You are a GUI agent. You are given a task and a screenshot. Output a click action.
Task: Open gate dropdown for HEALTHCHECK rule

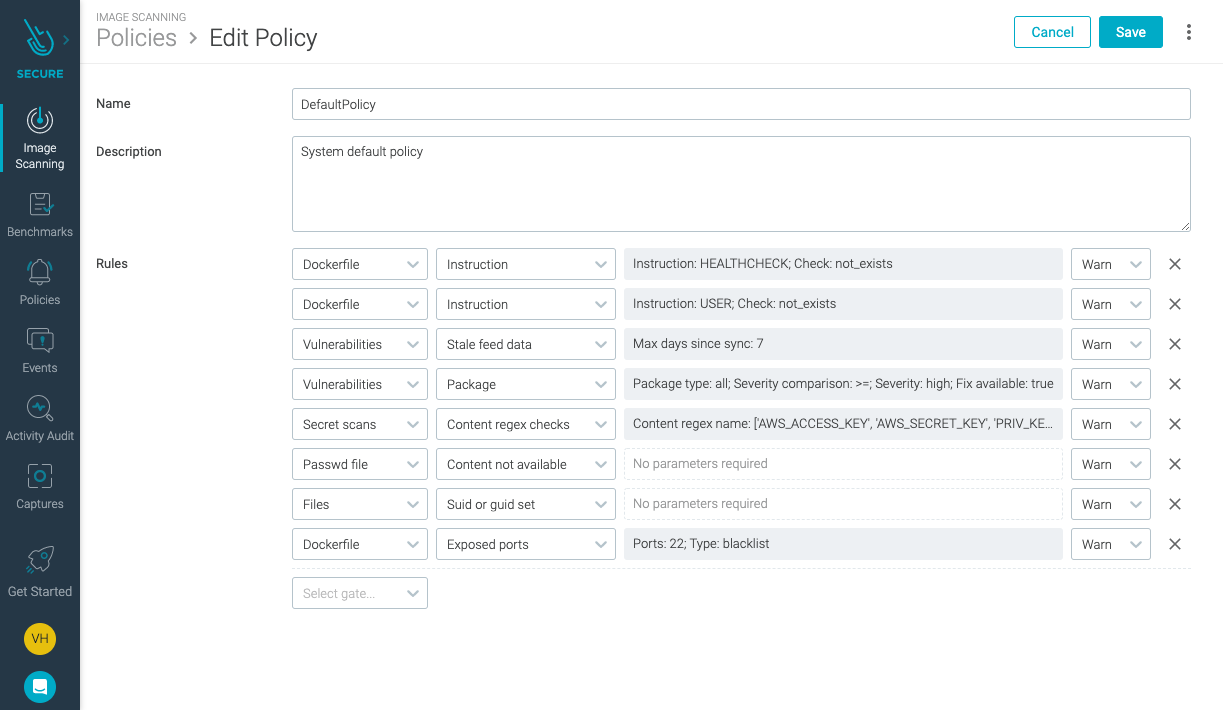point(360,264)
